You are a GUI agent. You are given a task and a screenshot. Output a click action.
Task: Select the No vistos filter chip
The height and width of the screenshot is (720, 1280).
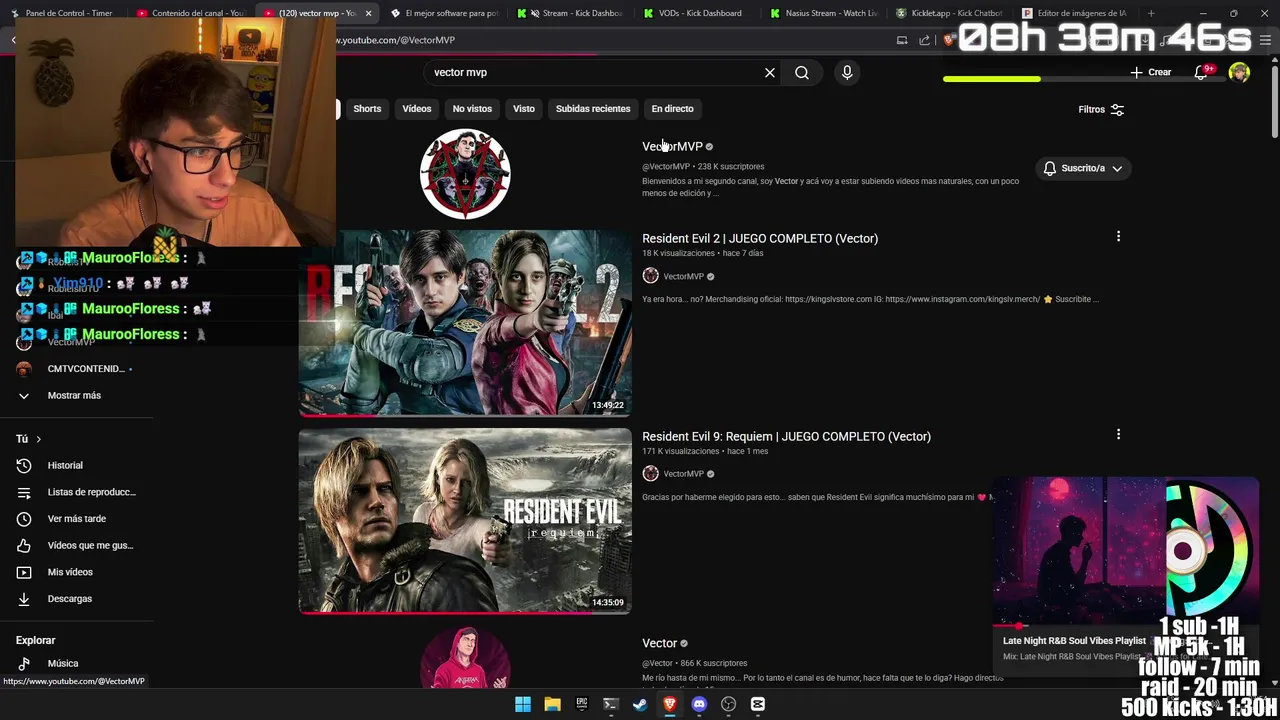pos(472,109)
